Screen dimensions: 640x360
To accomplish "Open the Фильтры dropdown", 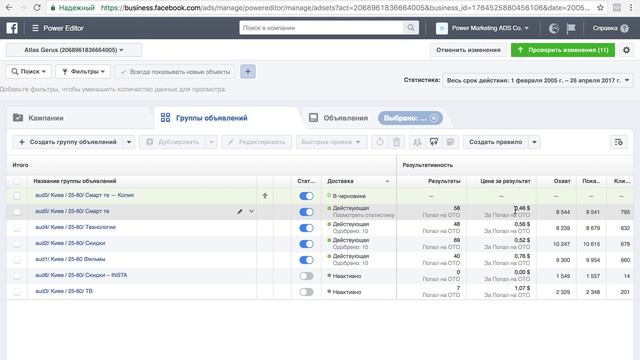I will pos(83,71).
